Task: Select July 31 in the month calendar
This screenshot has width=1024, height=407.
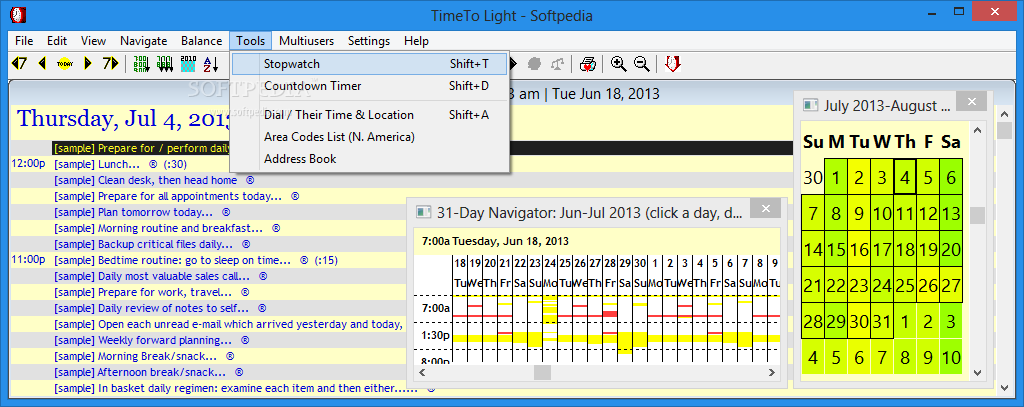Action: click(x=882, y=321)
